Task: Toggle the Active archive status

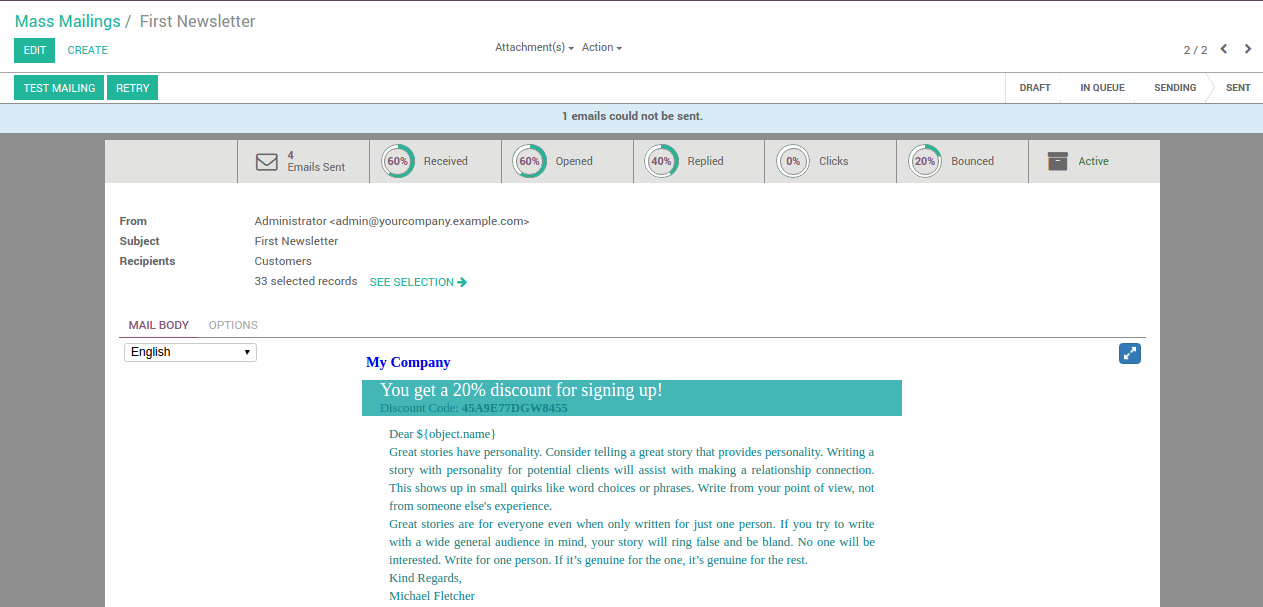Action: [1094, 161]
